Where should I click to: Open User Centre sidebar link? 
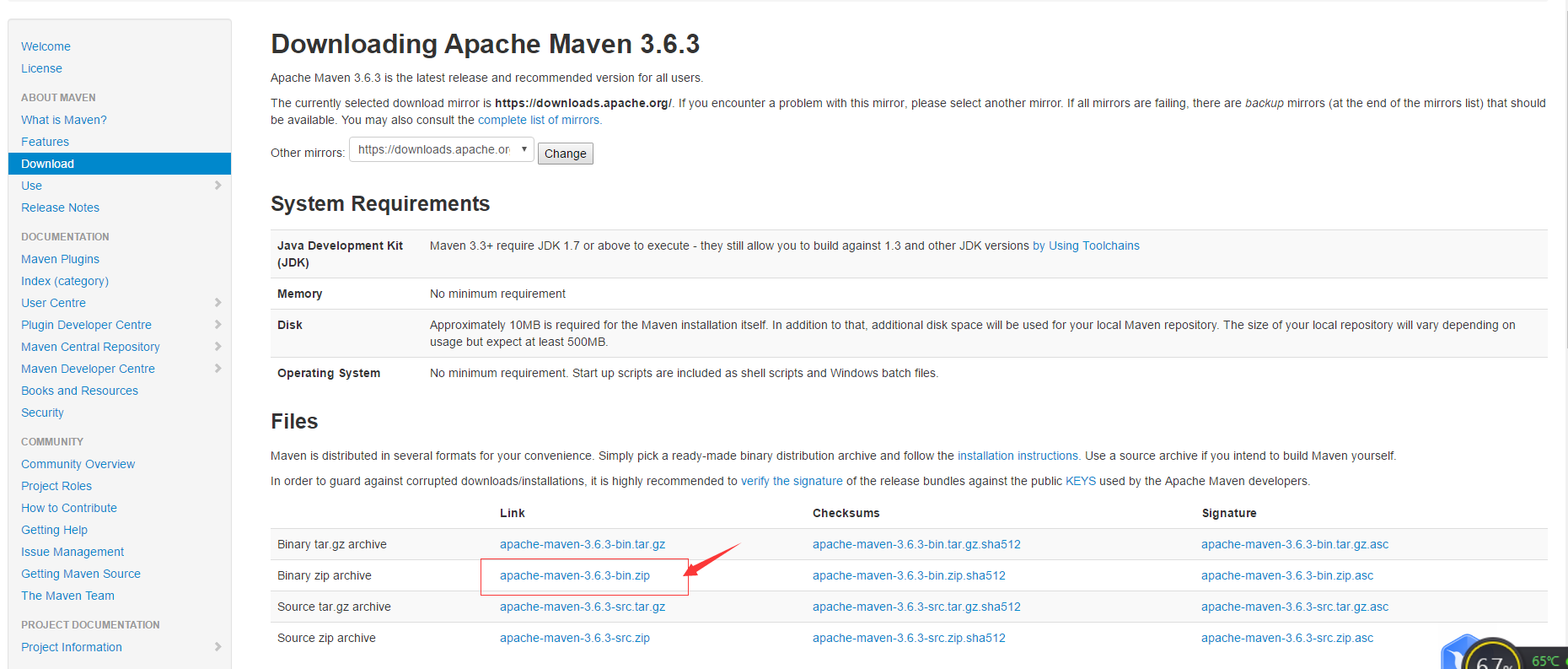(x=53, y=303)
